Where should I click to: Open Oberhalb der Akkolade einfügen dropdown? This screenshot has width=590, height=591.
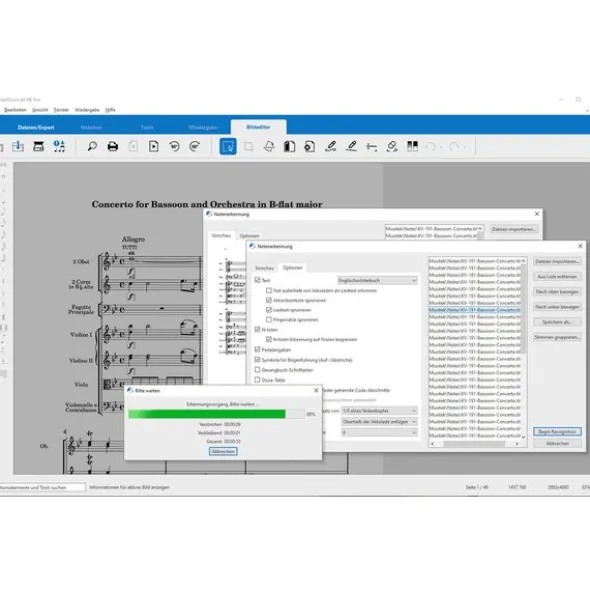point(379,421)
